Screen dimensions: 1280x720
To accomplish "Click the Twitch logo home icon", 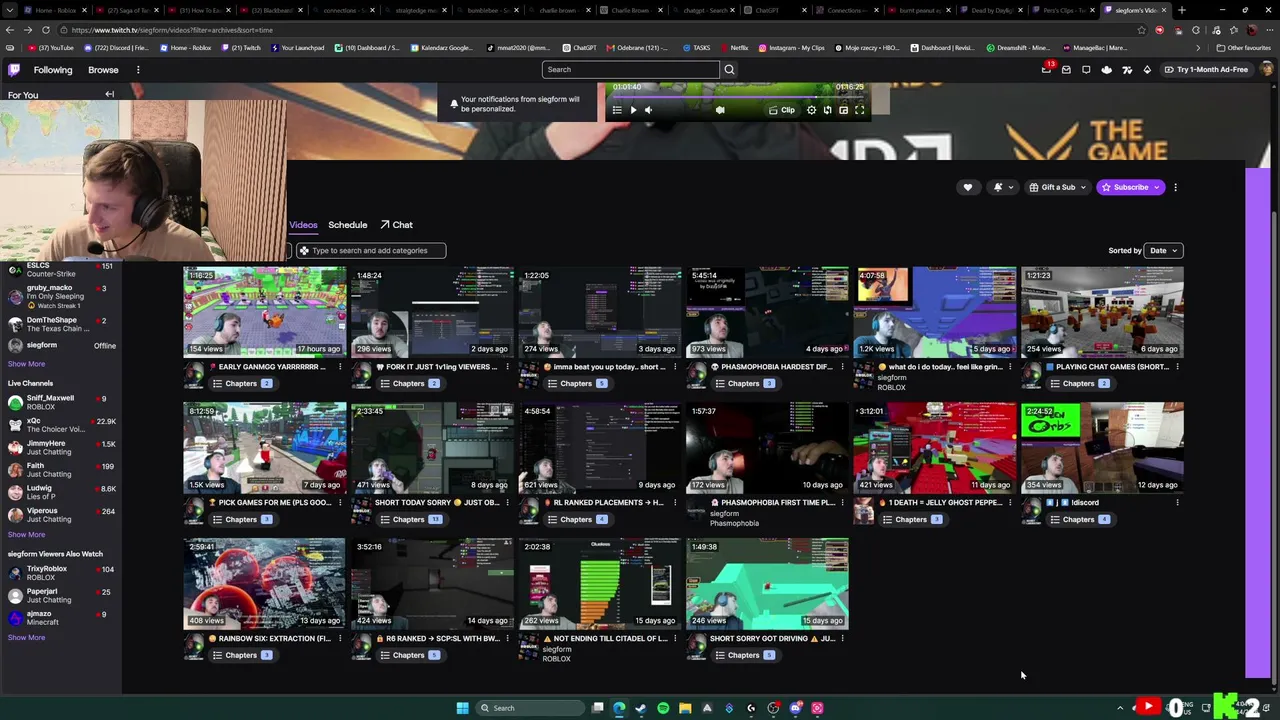I will [14, 70].
